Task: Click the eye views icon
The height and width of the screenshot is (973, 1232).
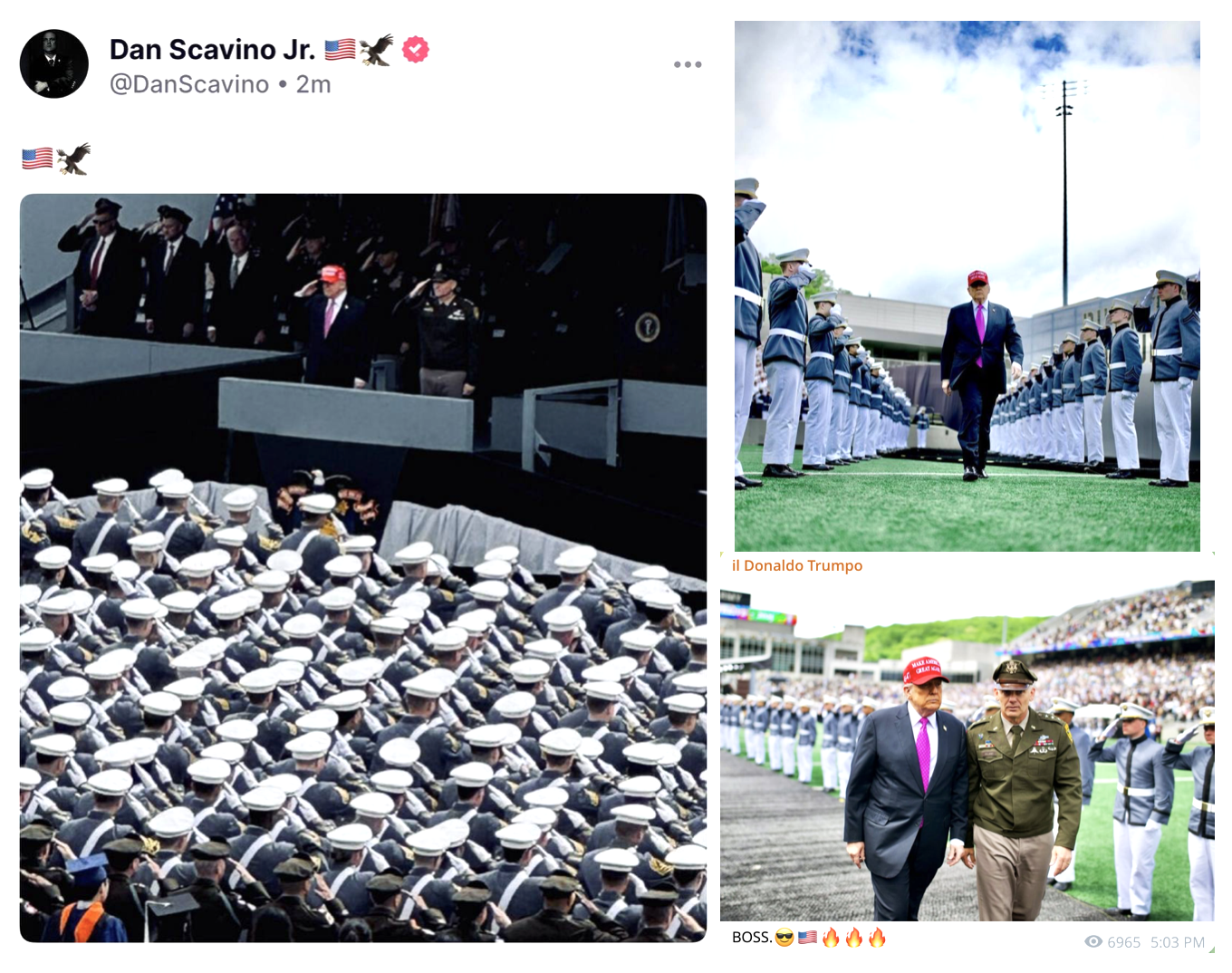Action: pyautogui.click(x=1093, y=941)
